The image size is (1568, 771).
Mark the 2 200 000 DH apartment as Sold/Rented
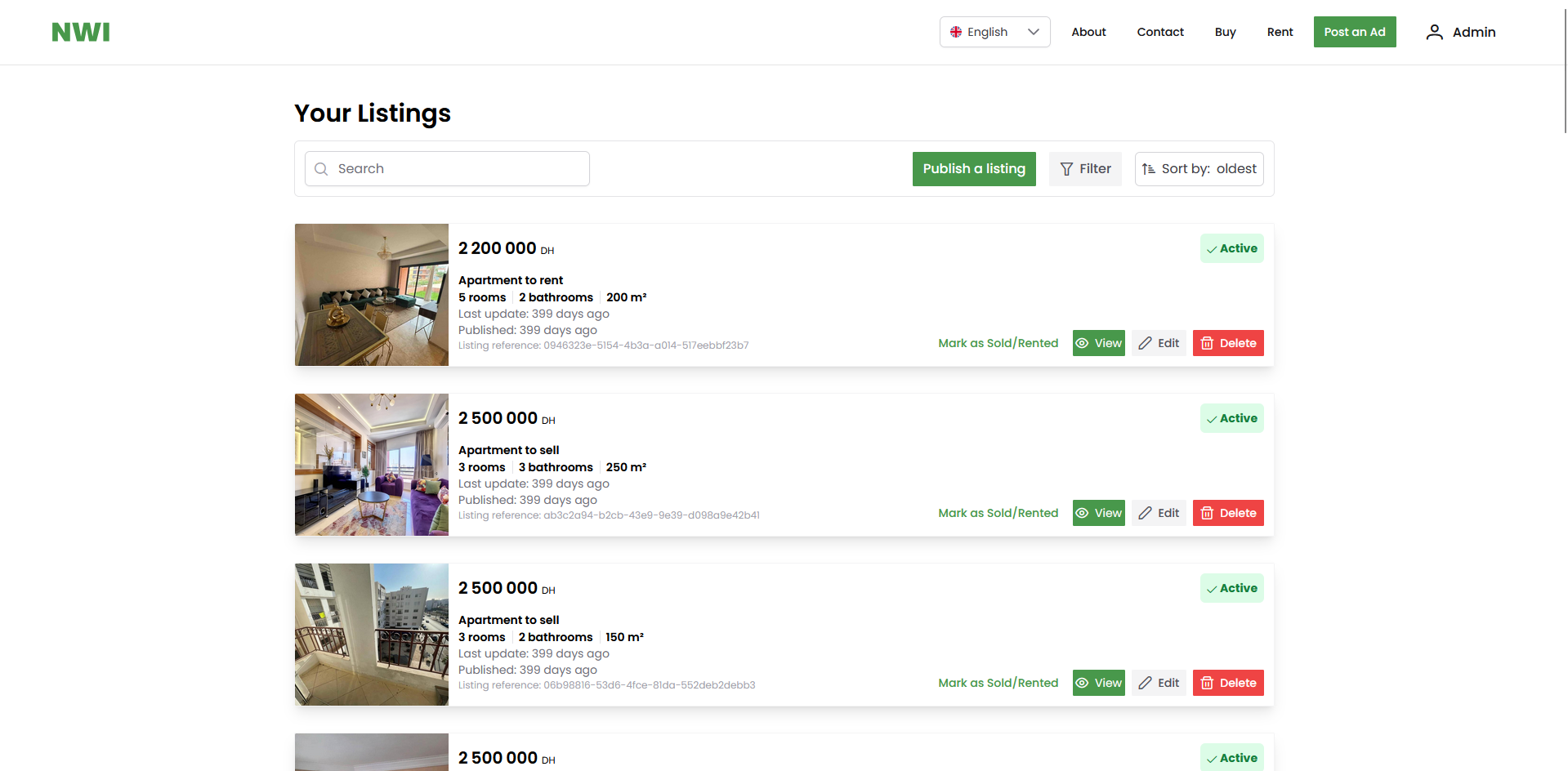(998, 343)
